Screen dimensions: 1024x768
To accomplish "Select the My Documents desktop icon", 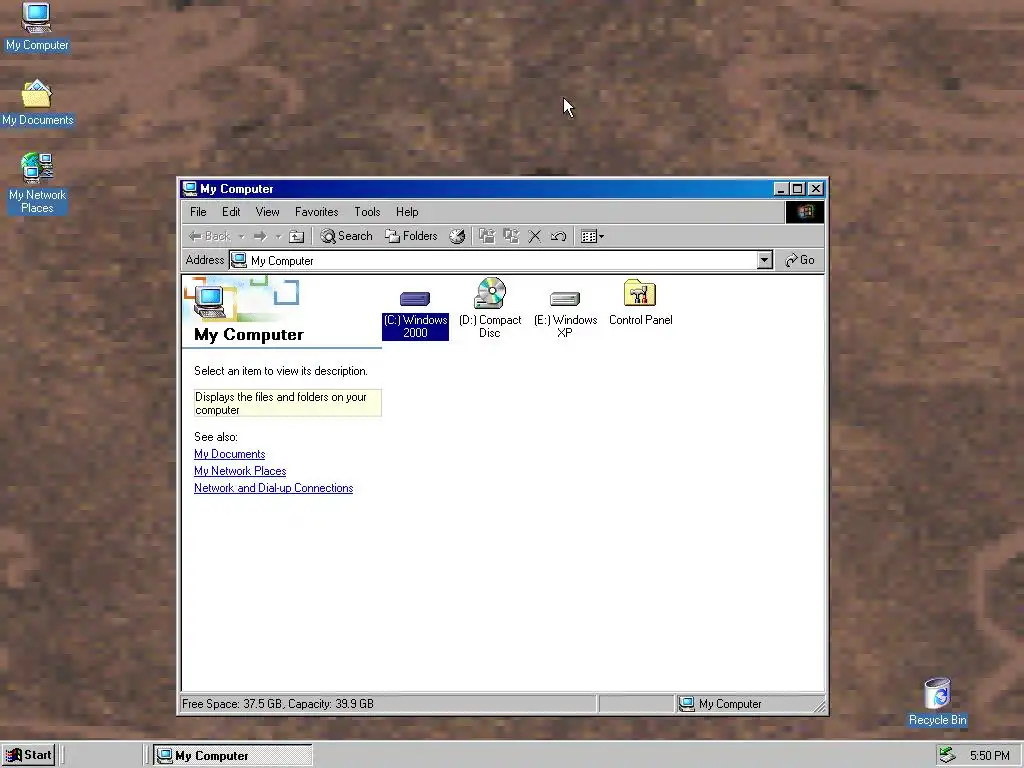I will tap(37, 103).
